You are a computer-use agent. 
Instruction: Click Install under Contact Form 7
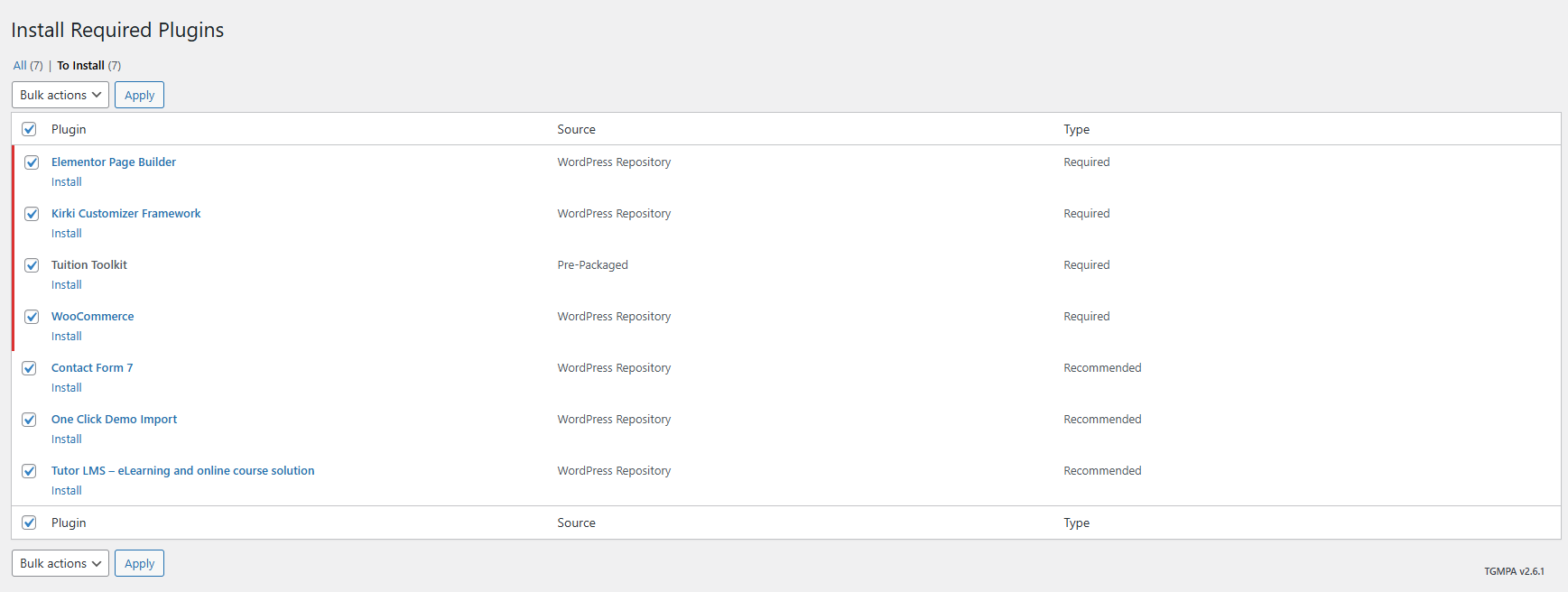pyautogui.click(x=67, y=388)
